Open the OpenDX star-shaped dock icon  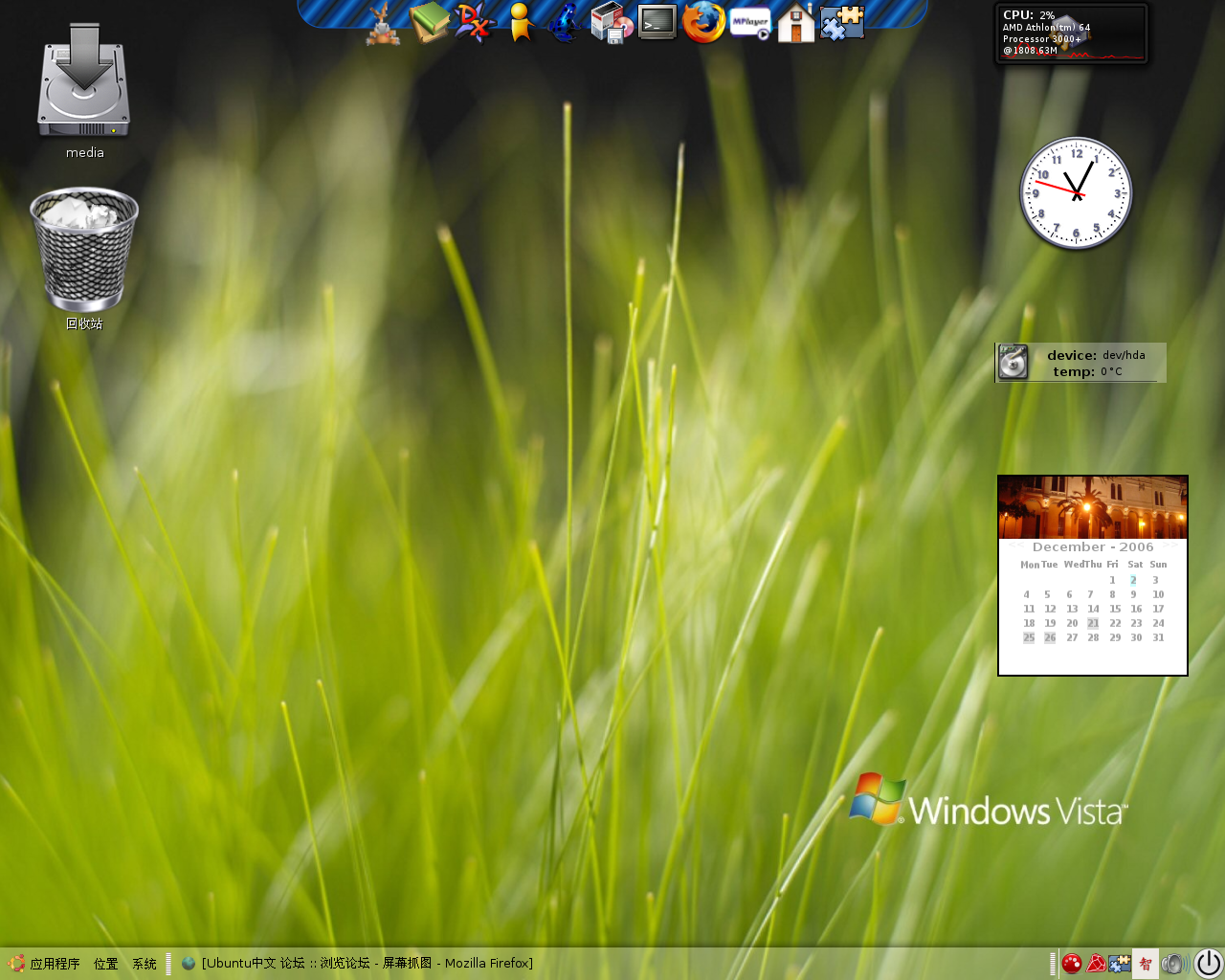[x=475, y=23]
